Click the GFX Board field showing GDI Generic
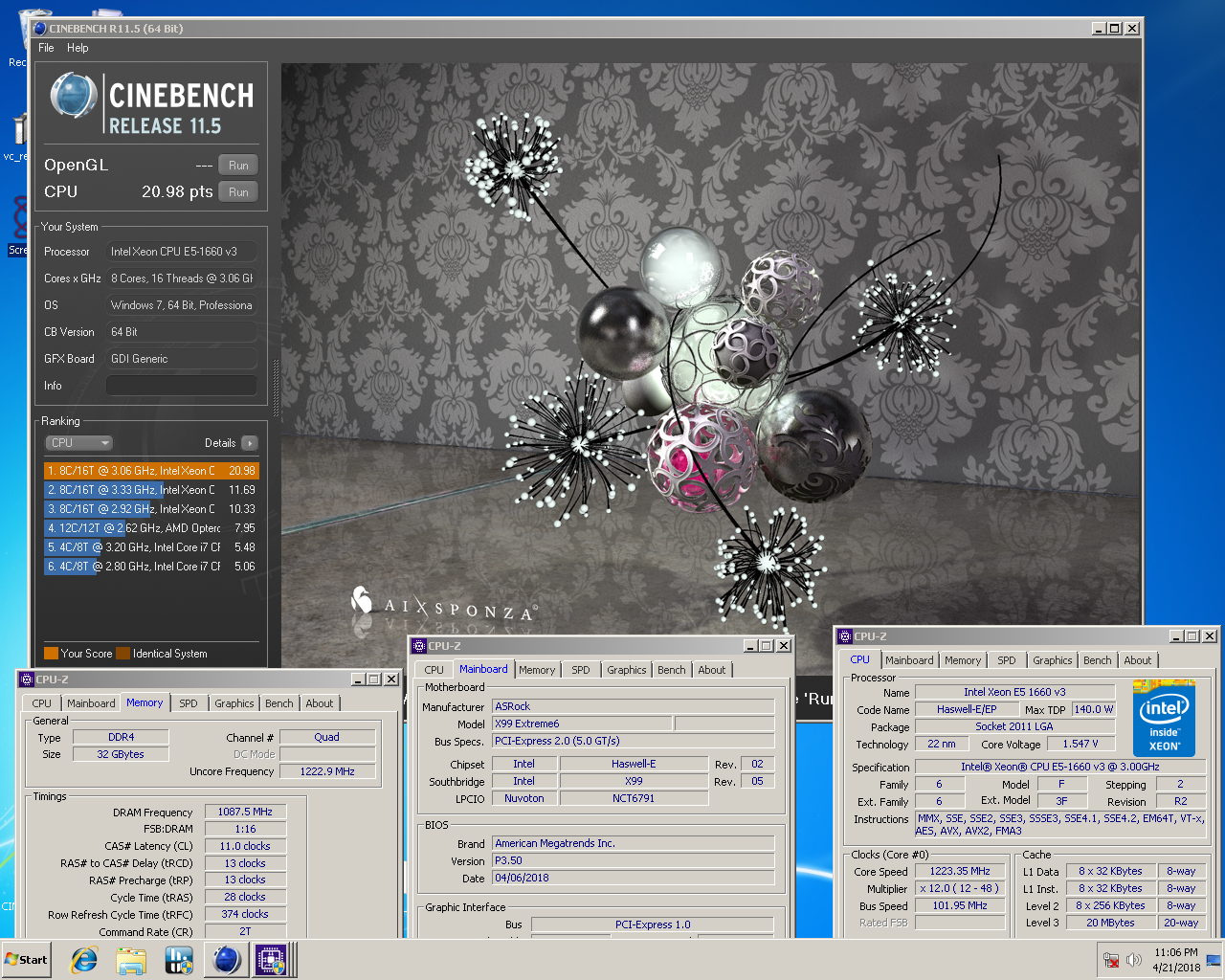Viewport: 1225px width, 980px height. (181, 359)
